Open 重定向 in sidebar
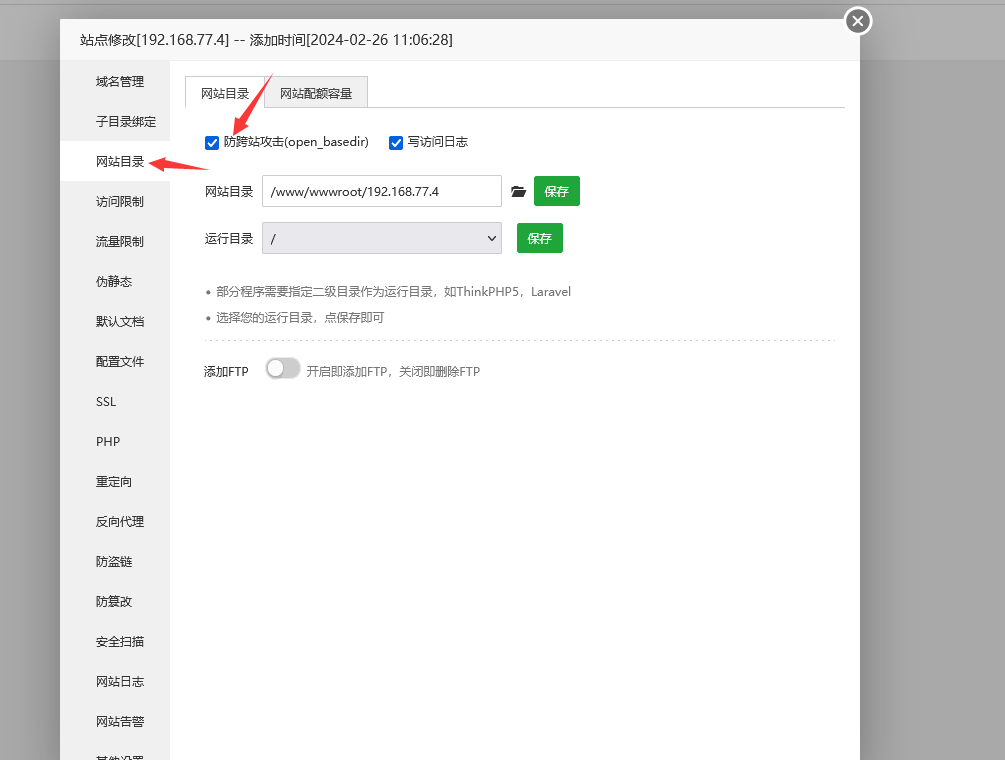 click(x=115, y=481)
